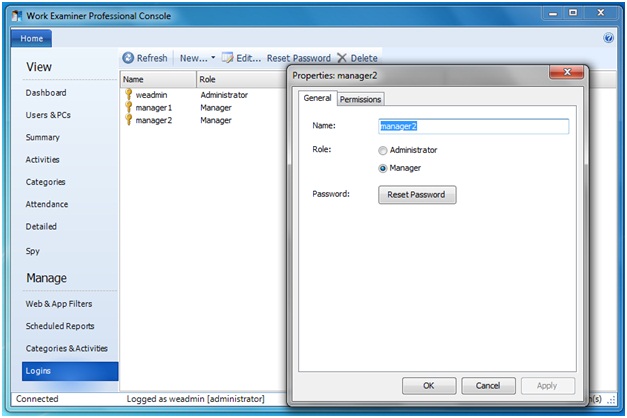Viewport: 627px width, 418px height.
Task: Click the Delete toolbar label
Action: coord(364,58)
